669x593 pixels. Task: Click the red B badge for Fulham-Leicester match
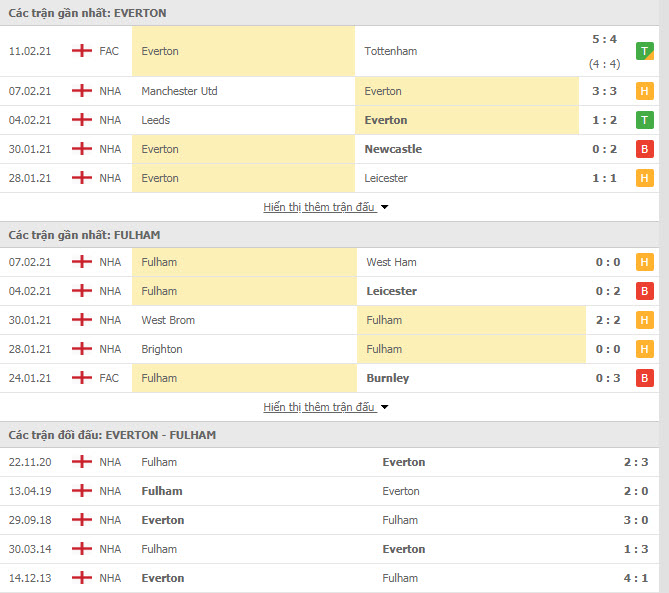click(x=644, y=291)
